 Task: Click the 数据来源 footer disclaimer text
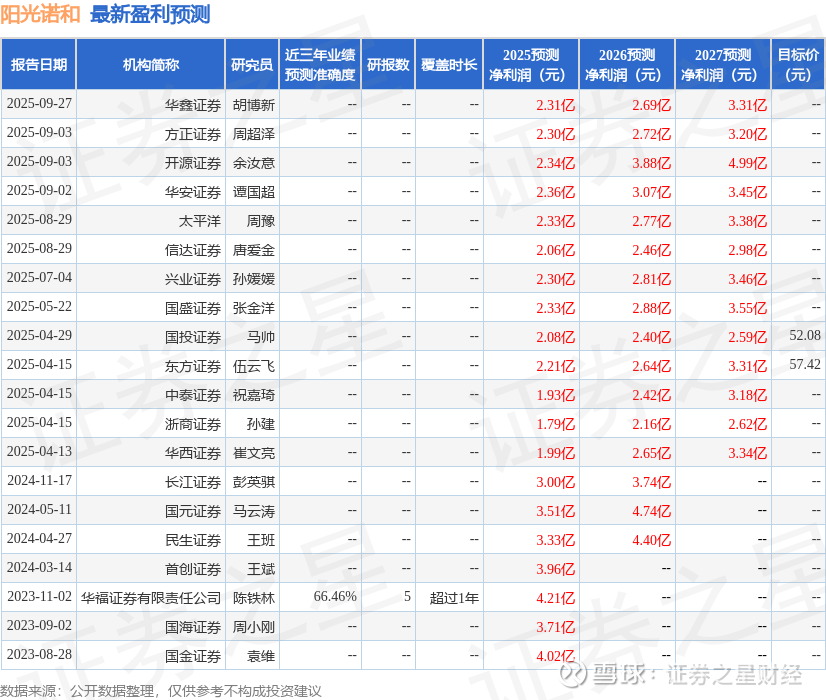(161, 691)
